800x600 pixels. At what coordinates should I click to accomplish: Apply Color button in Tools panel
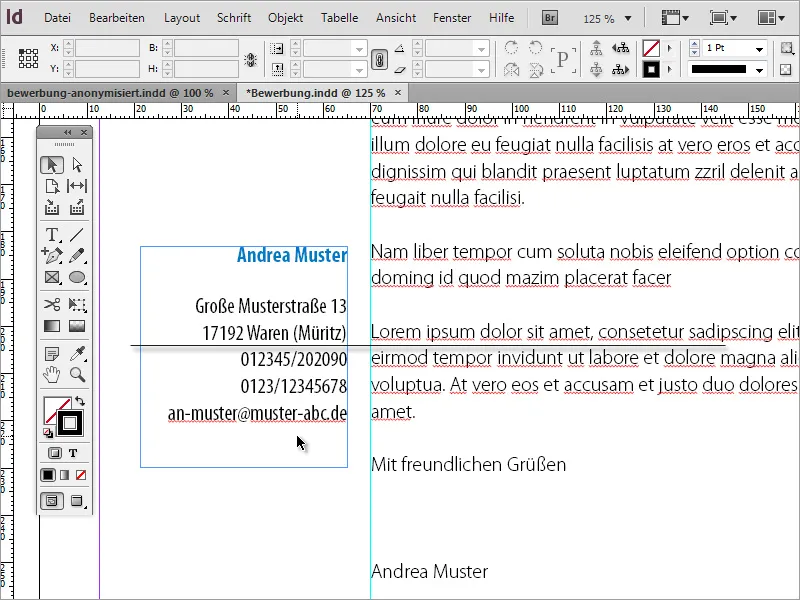tap(48, 475)
